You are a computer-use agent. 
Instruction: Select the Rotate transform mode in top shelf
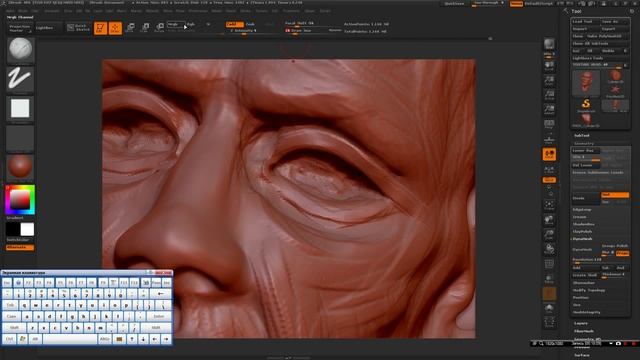coord(160,28)
